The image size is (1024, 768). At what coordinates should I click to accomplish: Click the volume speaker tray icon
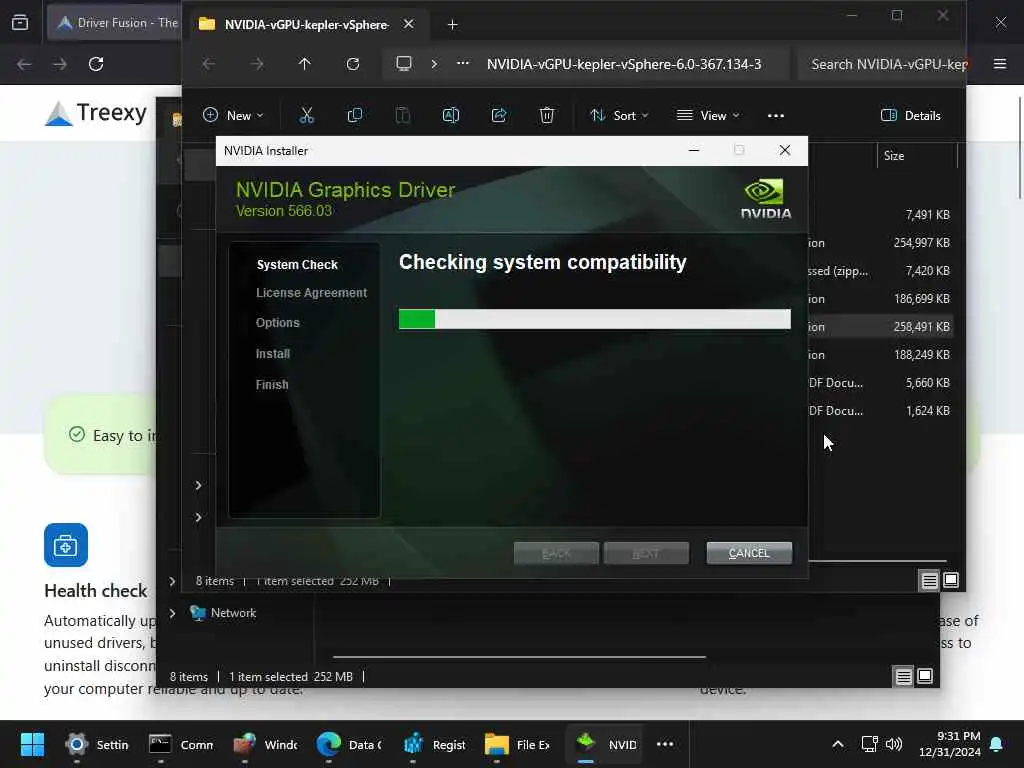(894, 744)
